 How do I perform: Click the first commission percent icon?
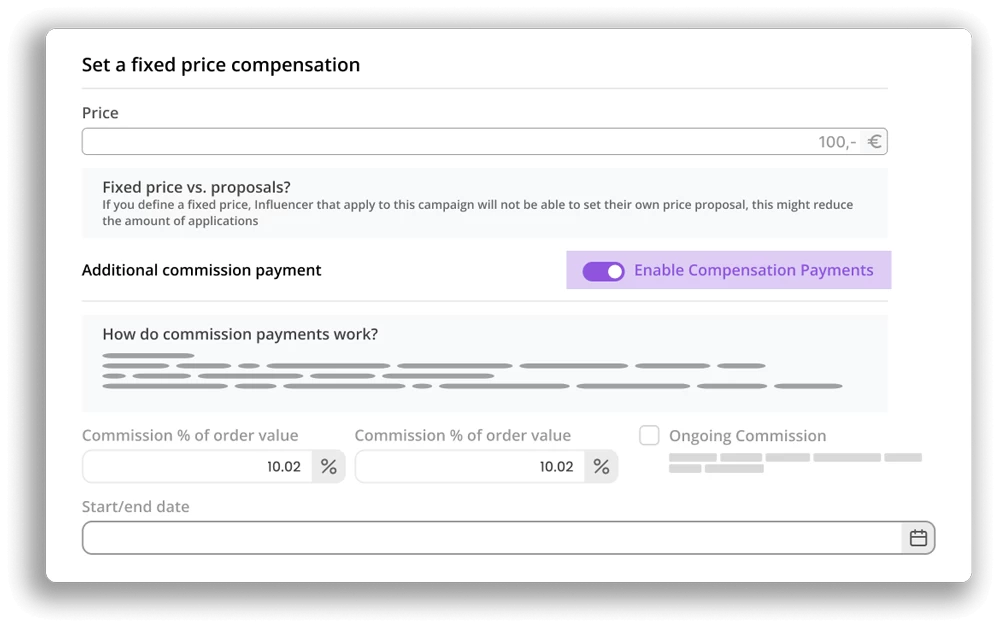tap(328, 466)
